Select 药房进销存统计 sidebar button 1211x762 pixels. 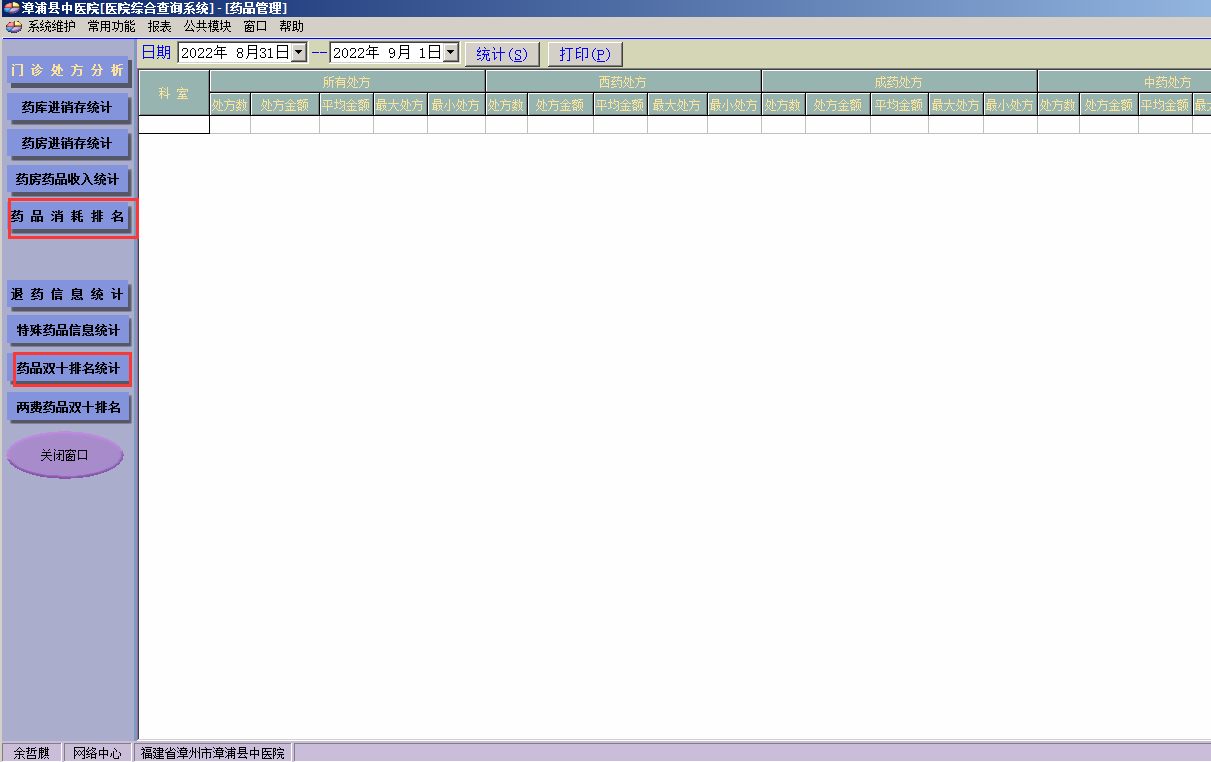(68, 144)
